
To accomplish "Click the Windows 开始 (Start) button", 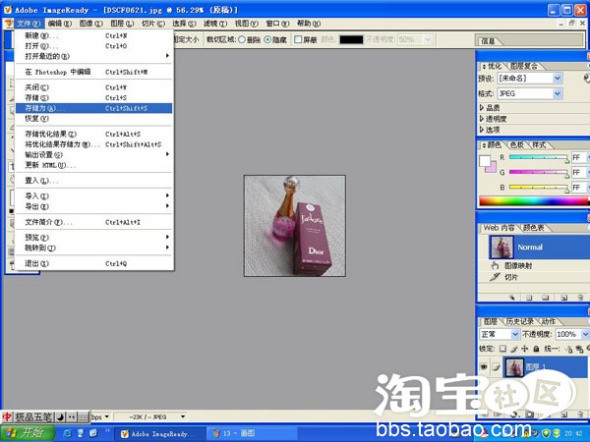I will tap(27, 433).
